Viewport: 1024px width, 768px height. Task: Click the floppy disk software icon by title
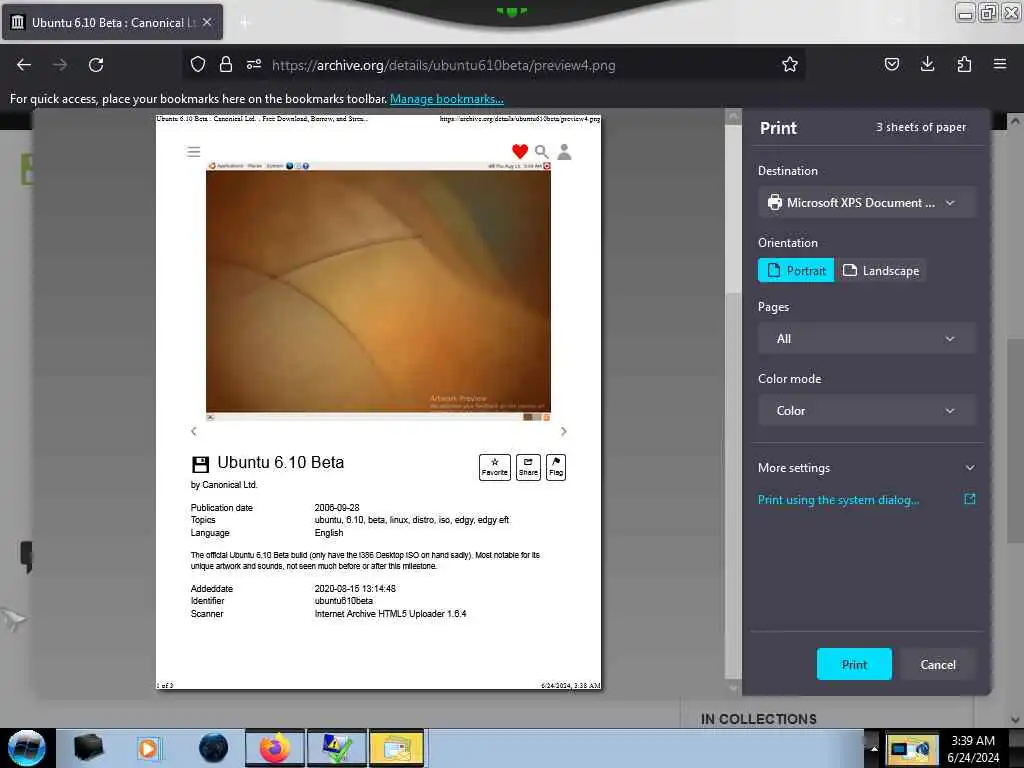tap(200, 464)
